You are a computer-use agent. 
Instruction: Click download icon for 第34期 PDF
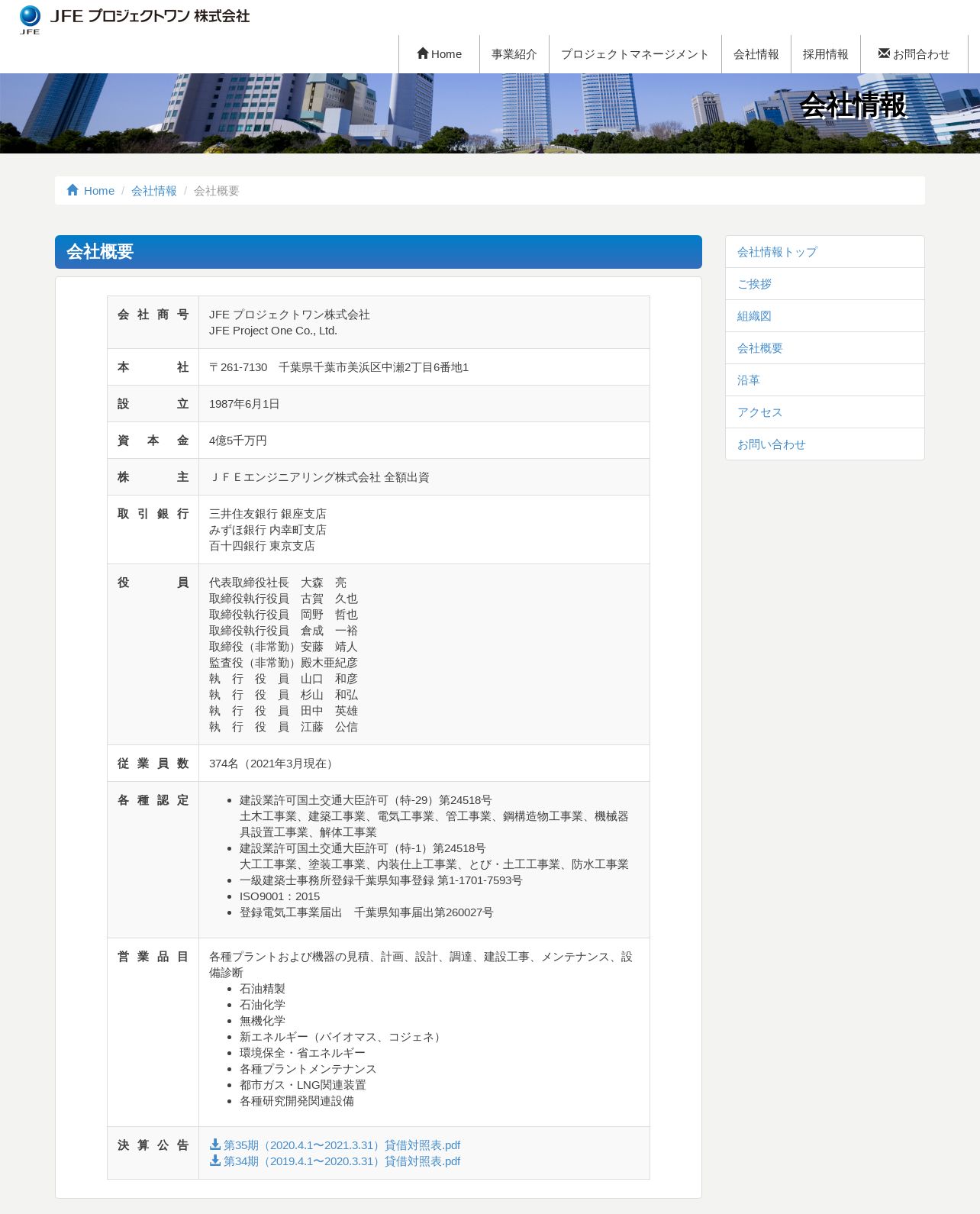(x=215, y=1161)
